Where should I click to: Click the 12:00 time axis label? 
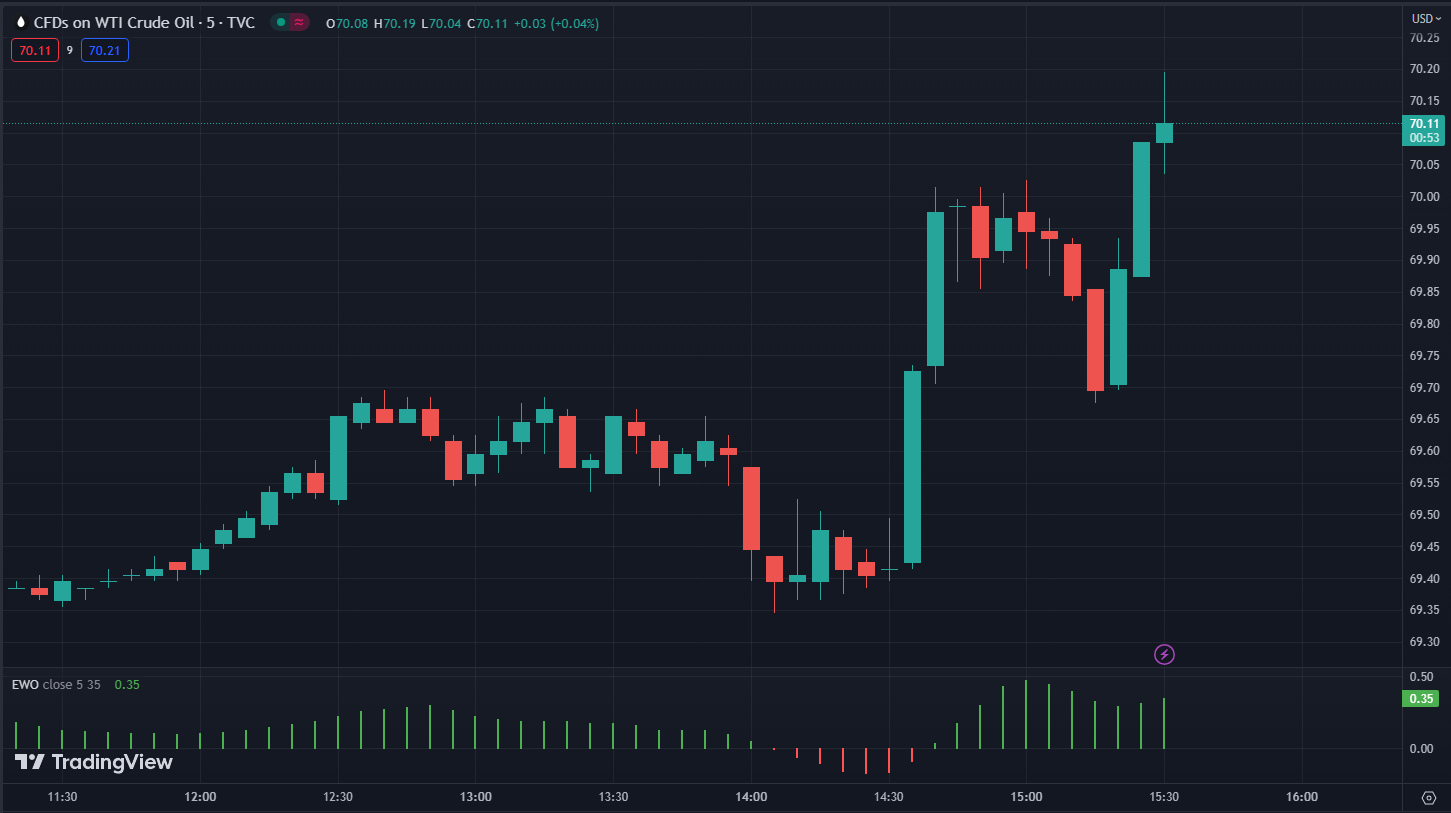200,797
